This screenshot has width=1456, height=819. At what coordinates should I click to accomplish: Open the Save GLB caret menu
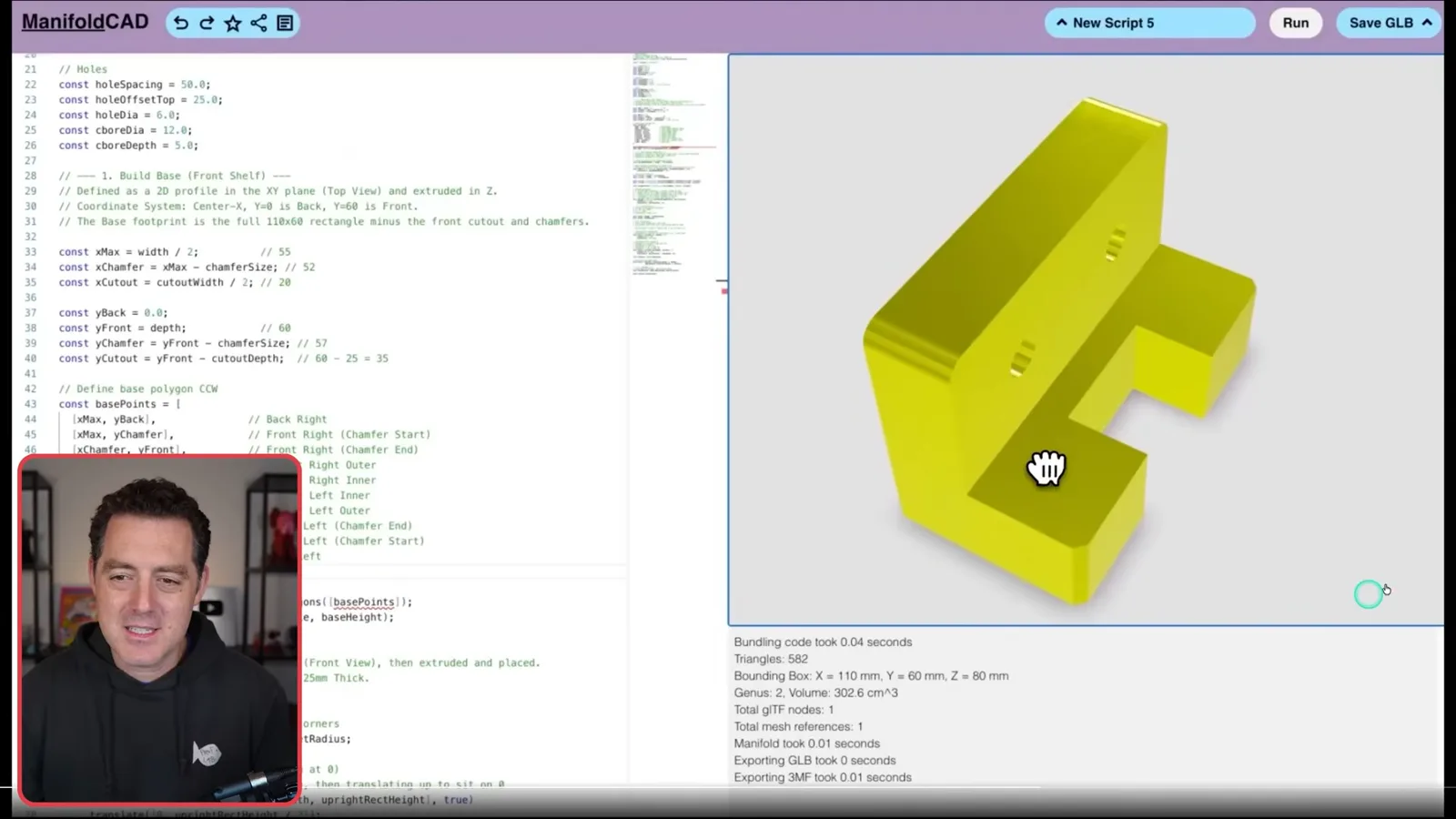pyautogui.click(x=1427, y=23)
